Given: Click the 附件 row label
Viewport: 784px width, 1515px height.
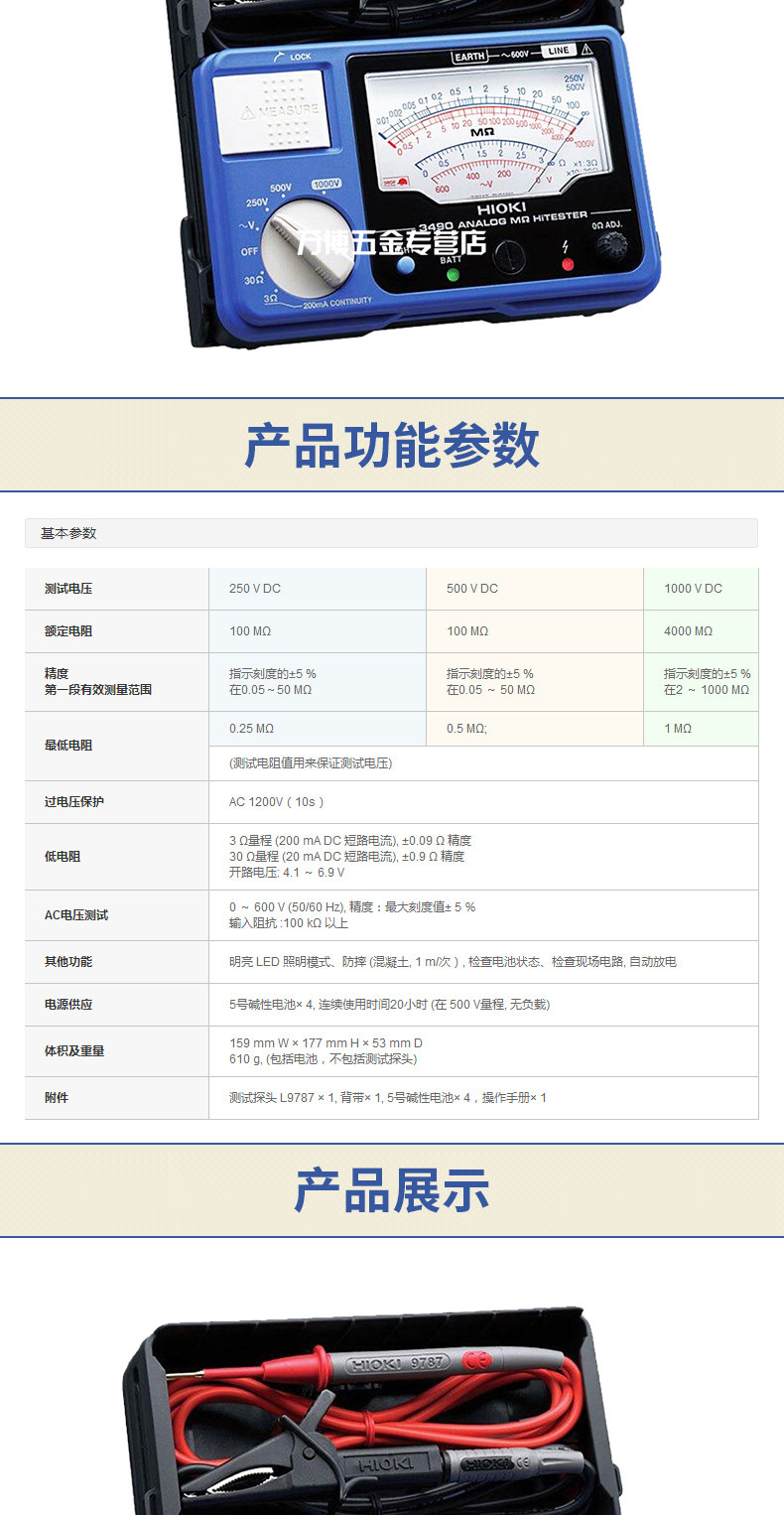Looking at the screenshot, I should pyautogui.click(x=57, y=1098).
